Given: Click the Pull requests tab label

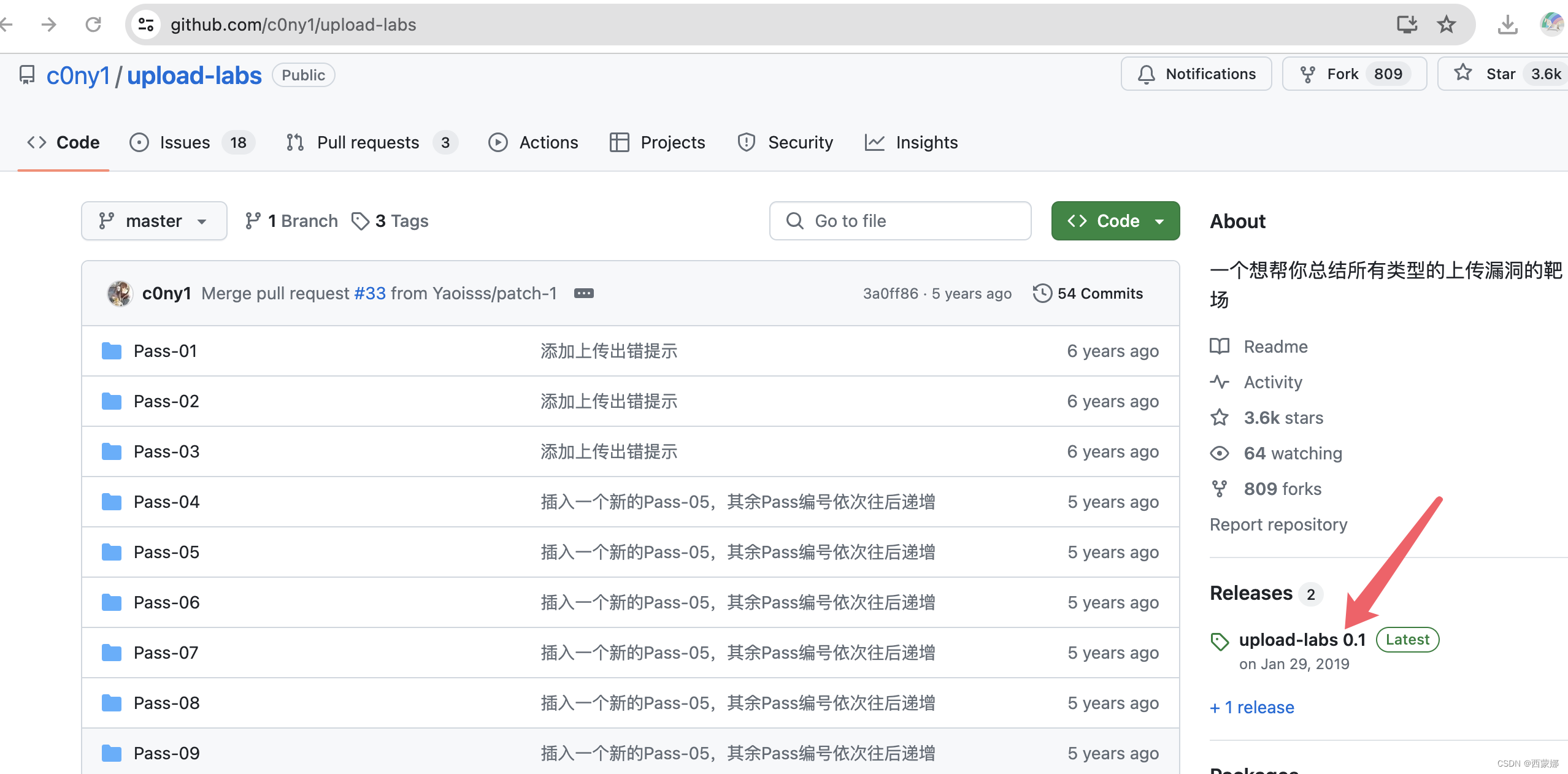Looking at the screenshot, I should click(x=367, y=142).
